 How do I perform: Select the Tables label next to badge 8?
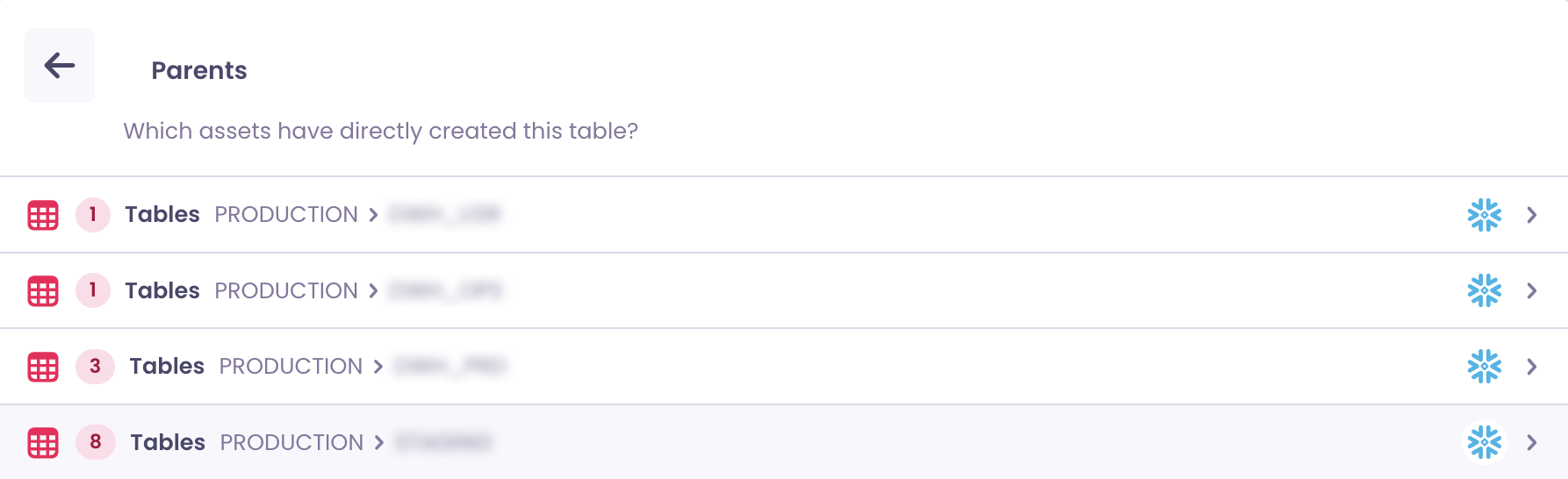click(x=168, y=442)
